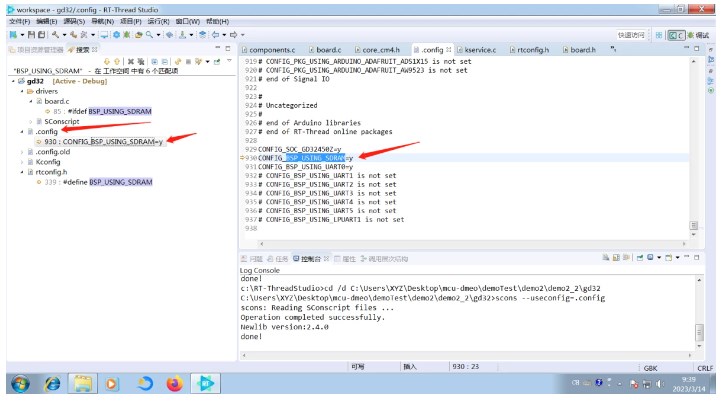Click the terminal monitor icon in the toolbar
This screenshot has height=401, width=726.
coord(104,35)
